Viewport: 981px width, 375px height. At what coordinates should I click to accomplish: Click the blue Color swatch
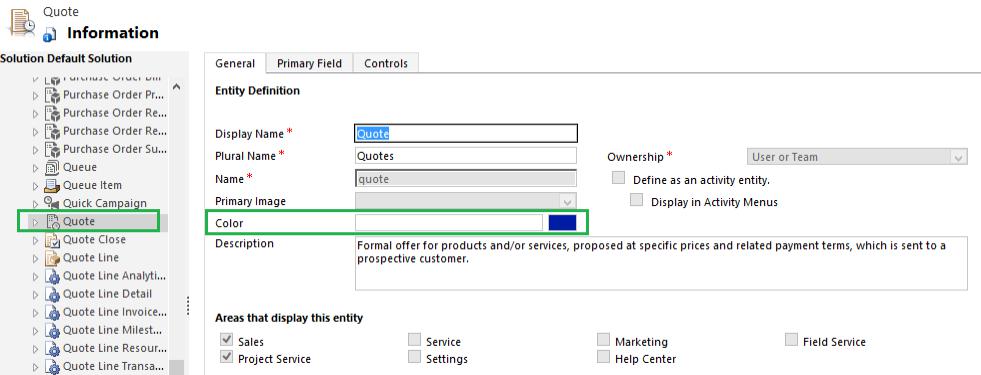pyautogui.click(x=562, y=222)
